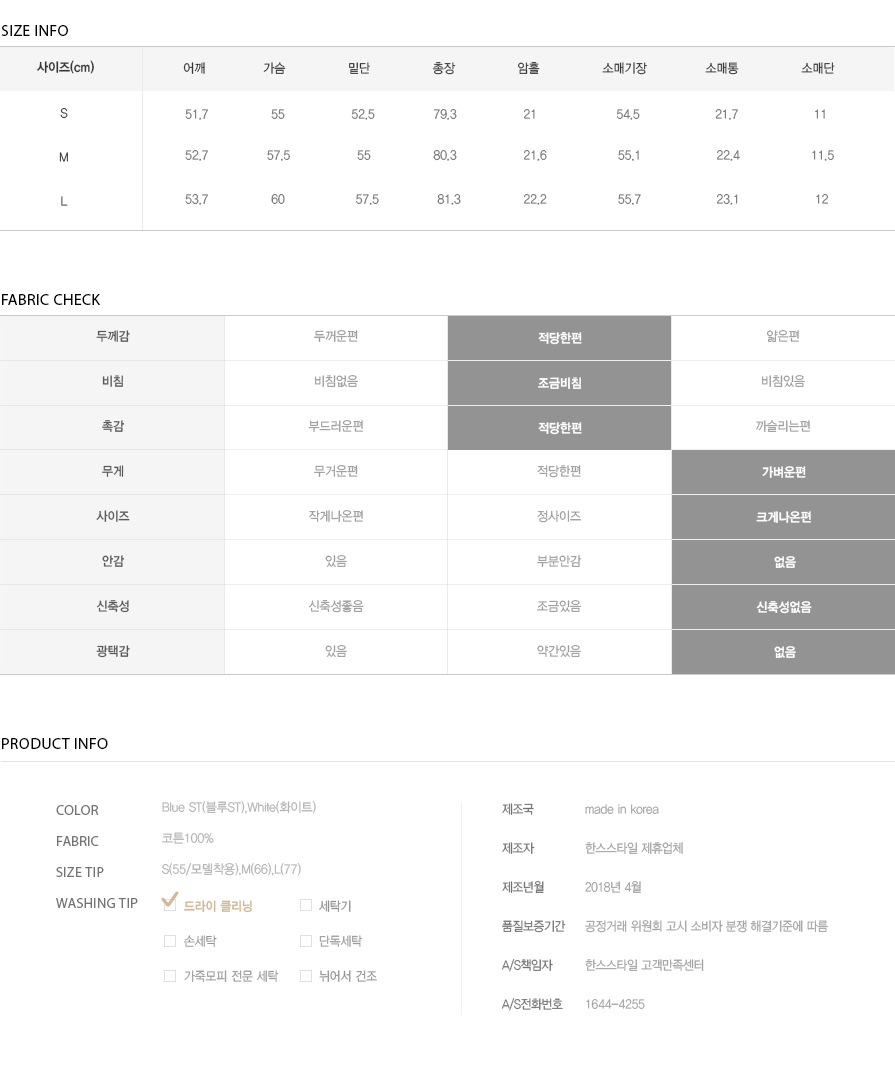
Task: Click the highlighted 크게나온편 cell
Action: (784, 517)
